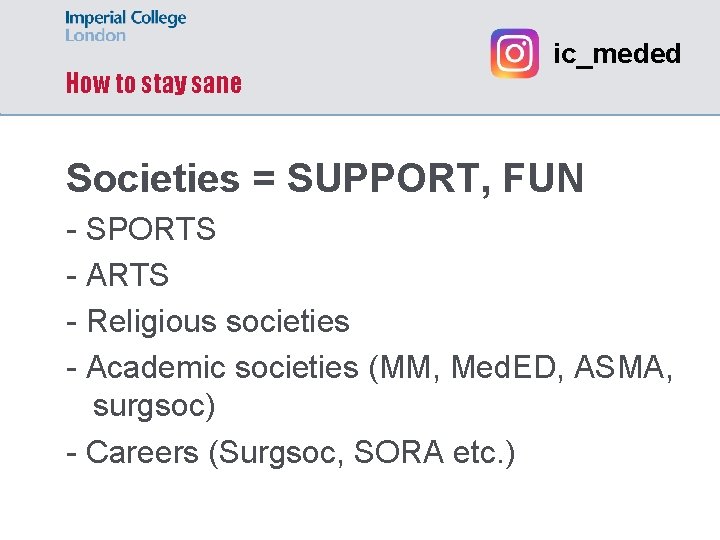This screenshot has width=720, height=540.
Task: Click the word FUN in the title
Action: click(544, 178)
